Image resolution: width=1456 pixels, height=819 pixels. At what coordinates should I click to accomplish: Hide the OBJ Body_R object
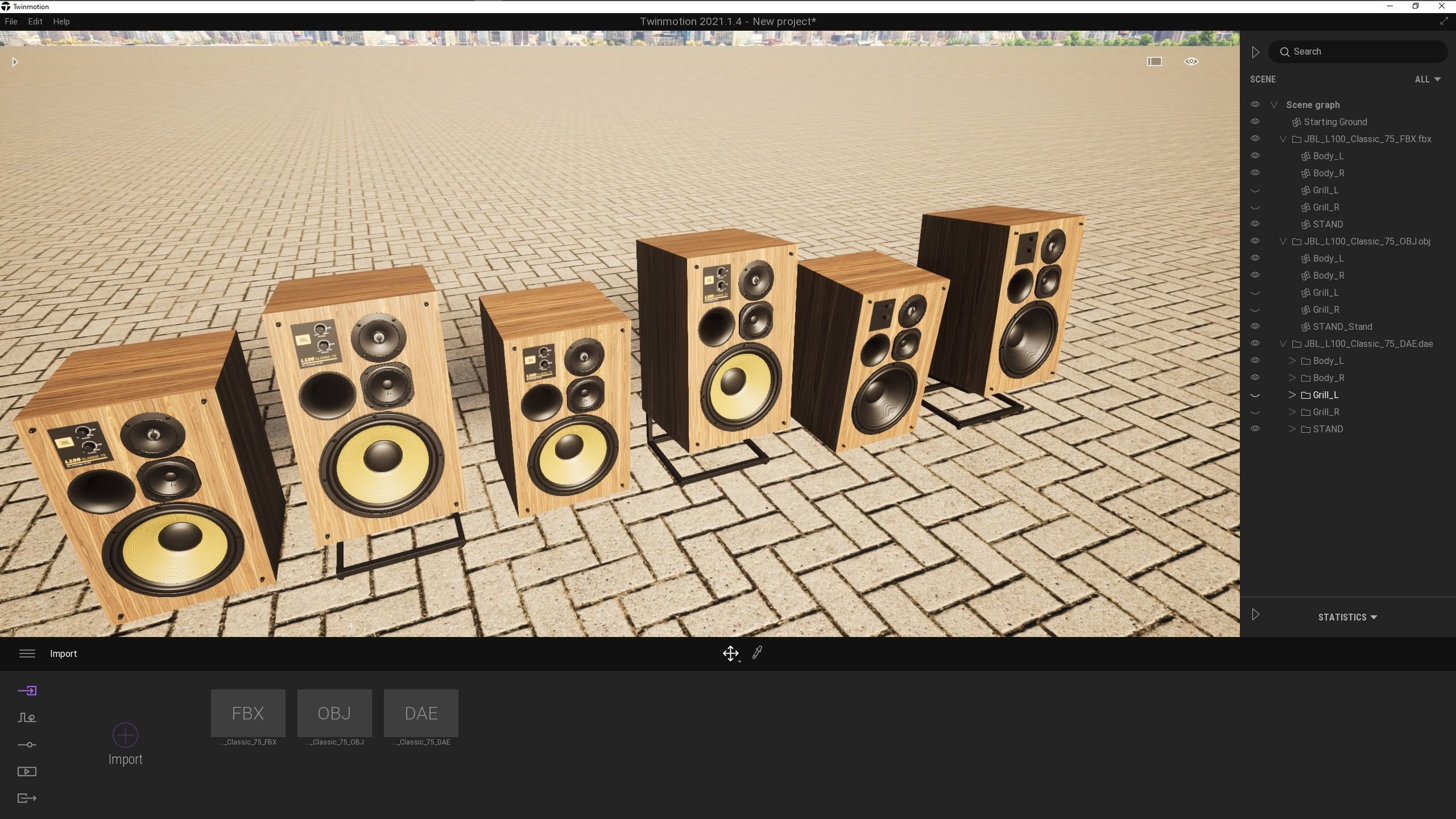tap(1255, 275)
